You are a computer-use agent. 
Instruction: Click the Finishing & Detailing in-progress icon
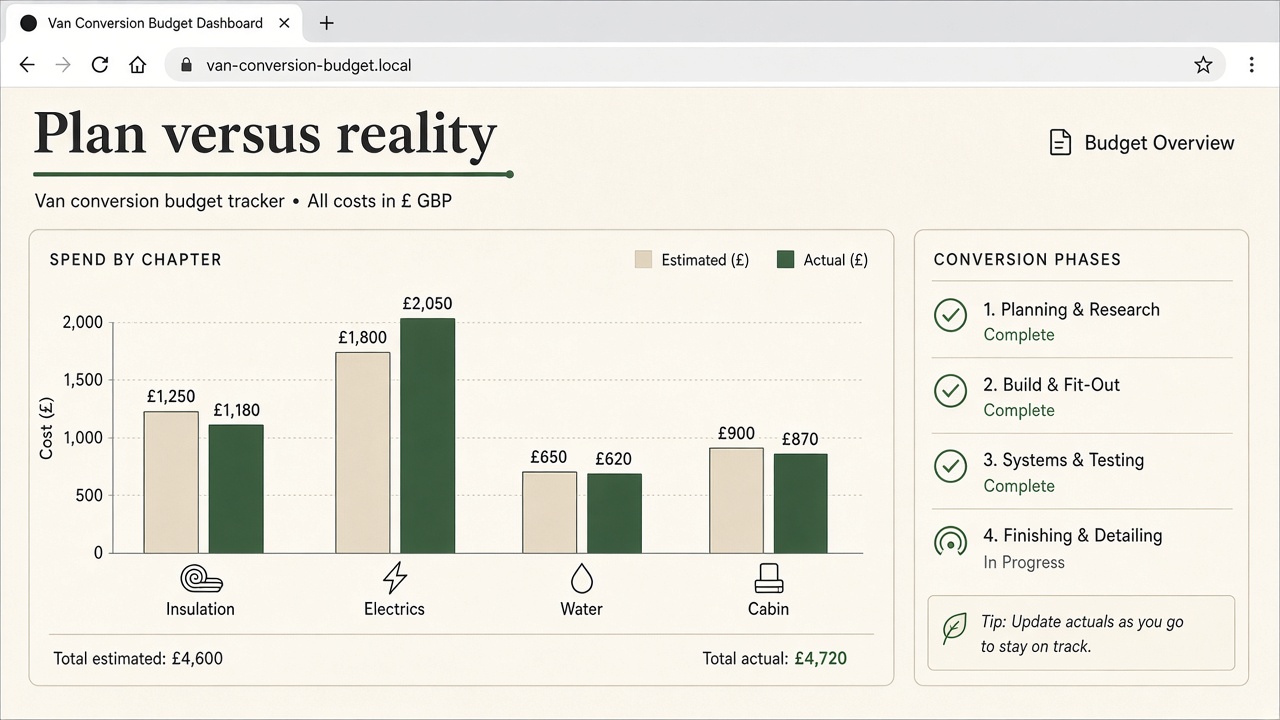tap(950, 542)
